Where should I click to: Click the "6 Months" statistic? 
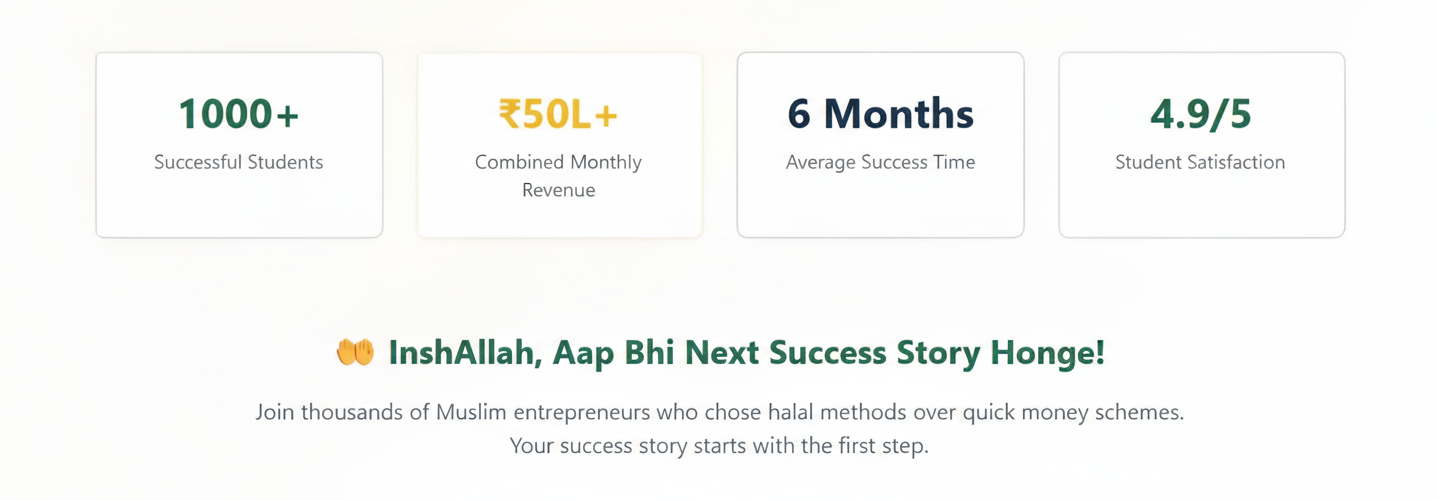tap(880, 115)
